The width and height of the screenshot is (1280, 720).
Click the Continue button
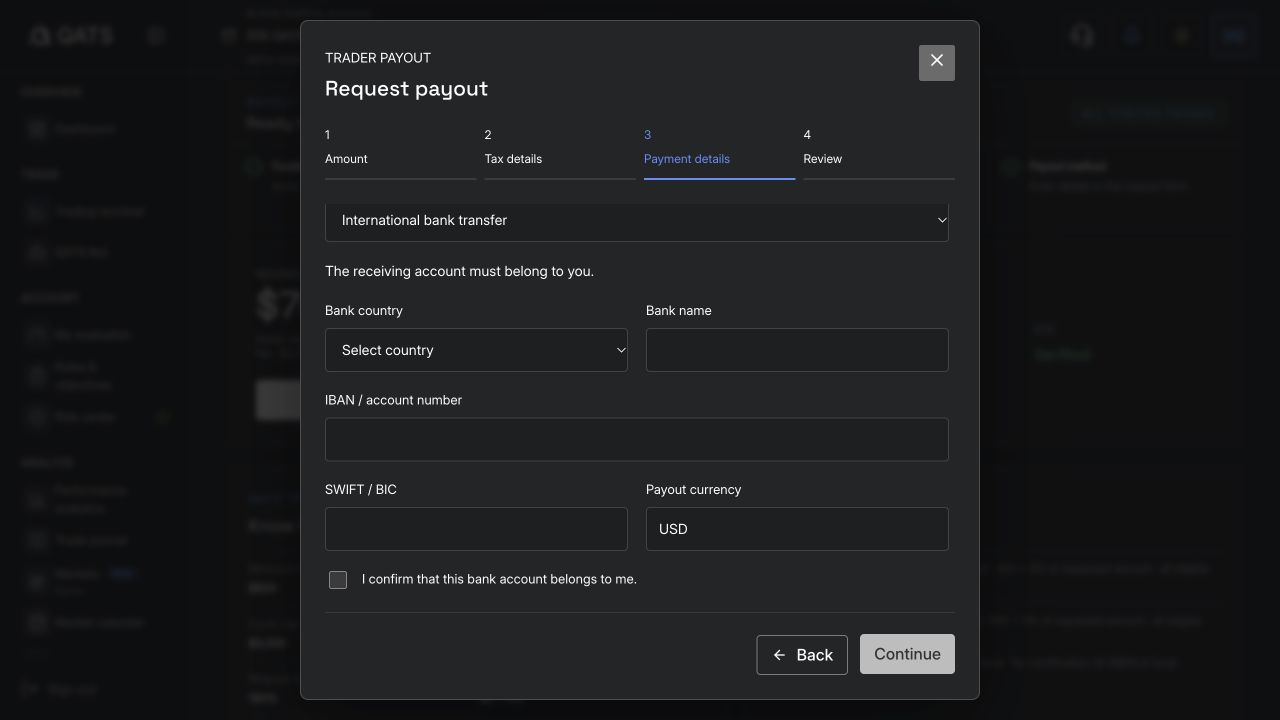point(907,654)
